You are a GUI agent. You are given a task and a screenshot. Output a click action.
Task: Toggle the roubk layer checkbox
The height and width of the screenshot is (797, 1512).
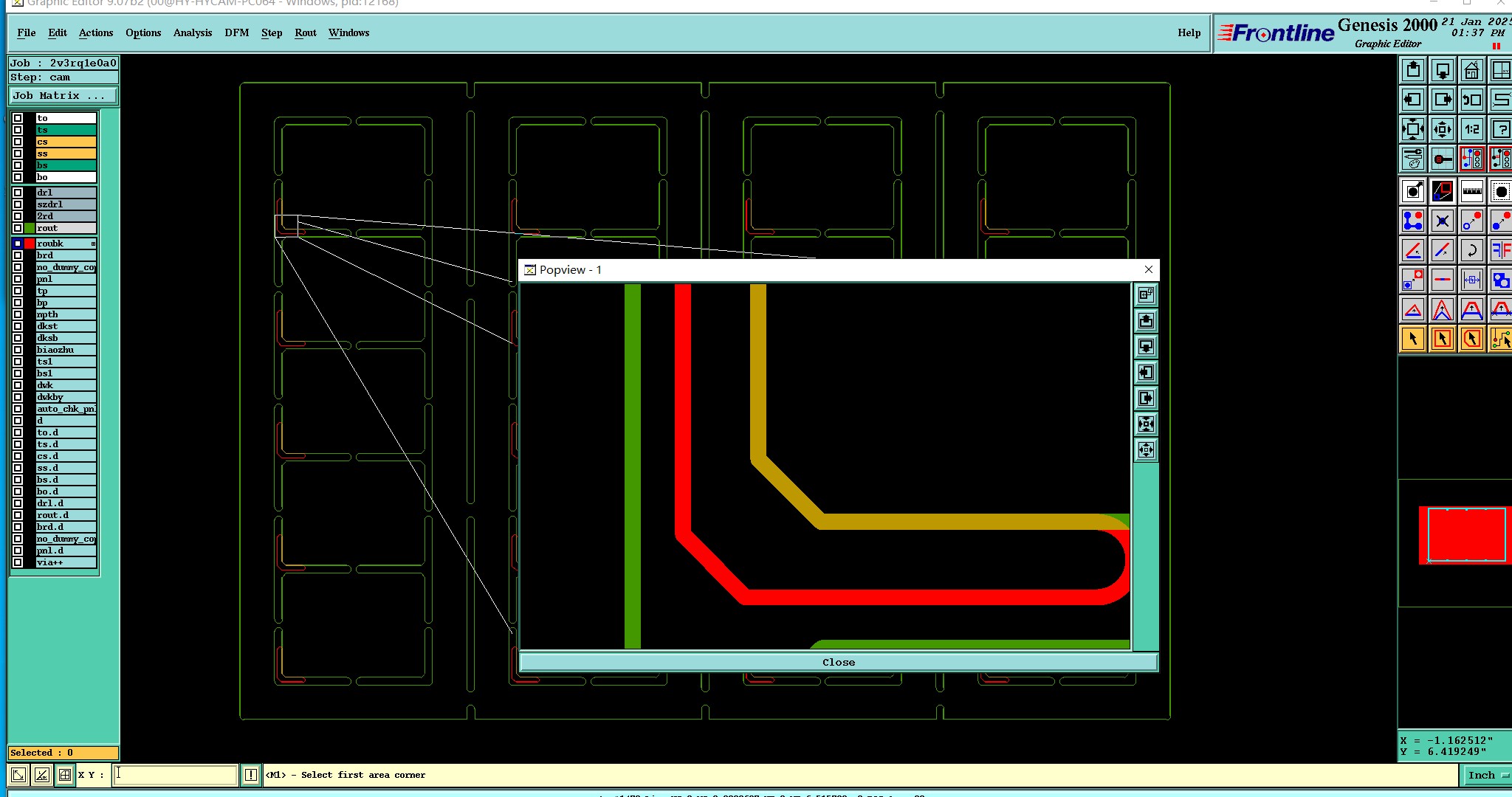coord(18,244)
